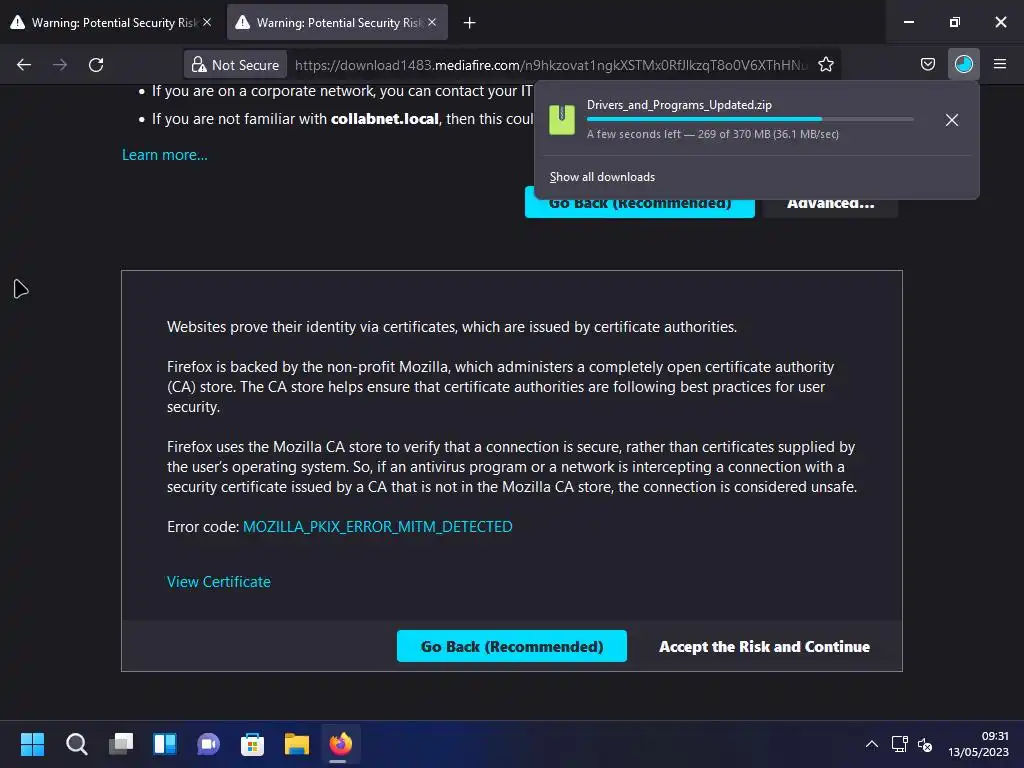Open the Firefox application menu
The width and height of the screenshot is (1024, 768).
(999, 64)
